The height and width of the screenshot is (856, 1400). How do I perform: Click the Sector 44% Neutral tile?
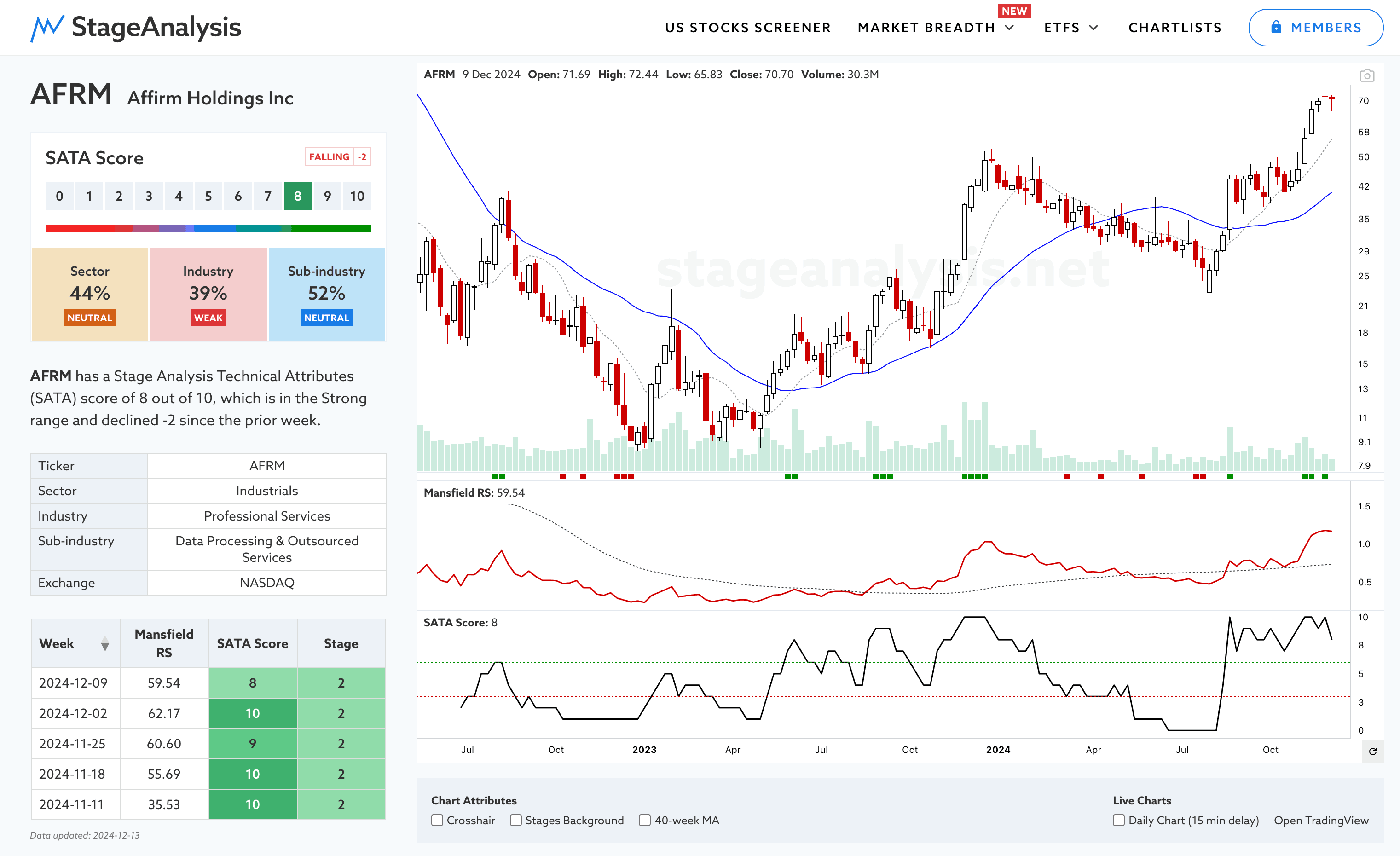tap(90, 294)
